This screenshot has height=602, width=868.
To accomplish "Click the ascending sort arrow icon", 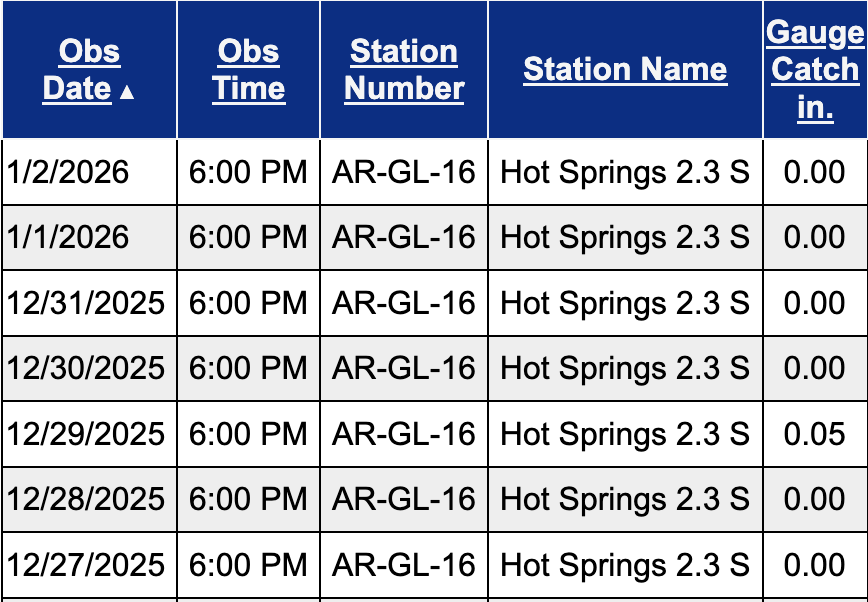I will coord(126,92).
